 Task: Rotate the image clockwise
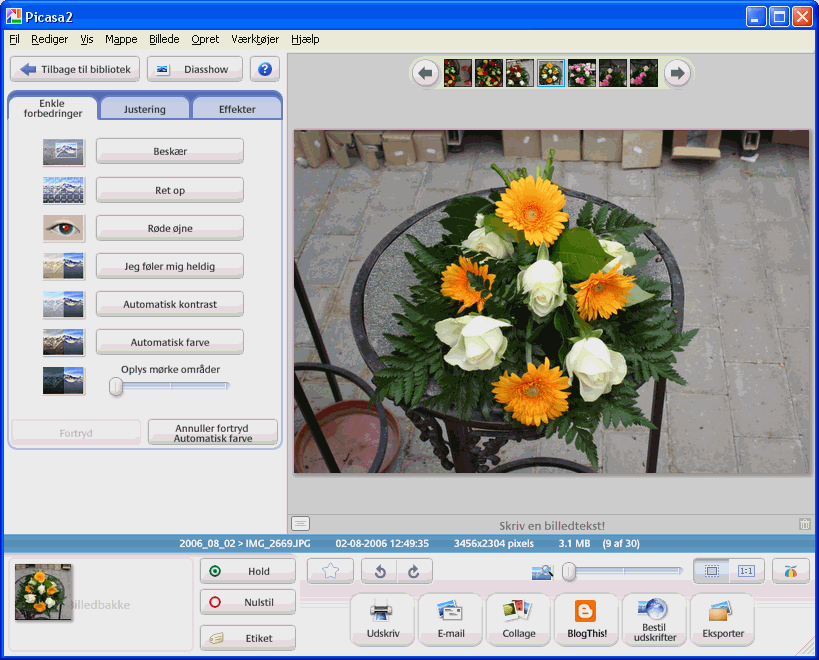414,571
